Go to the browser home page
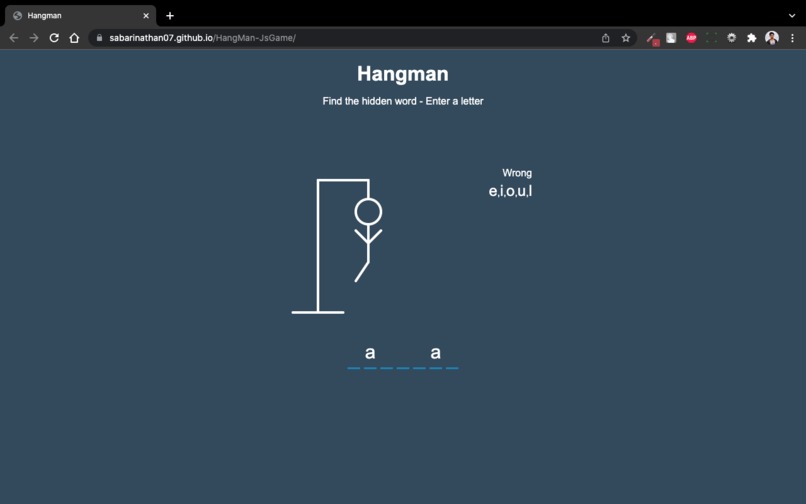The width and height of the screenshot is (806, 504). (x=74, y=38)
